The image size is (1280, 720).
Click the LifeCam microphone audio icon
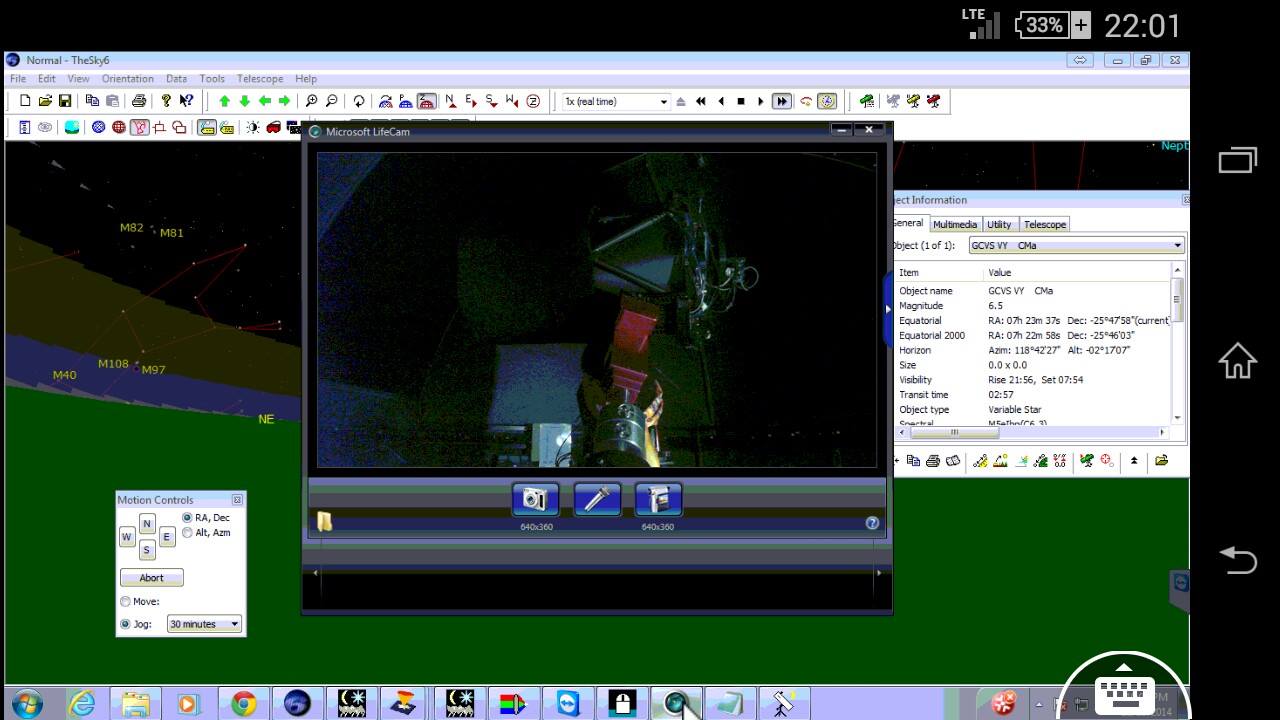click(597, 499)
